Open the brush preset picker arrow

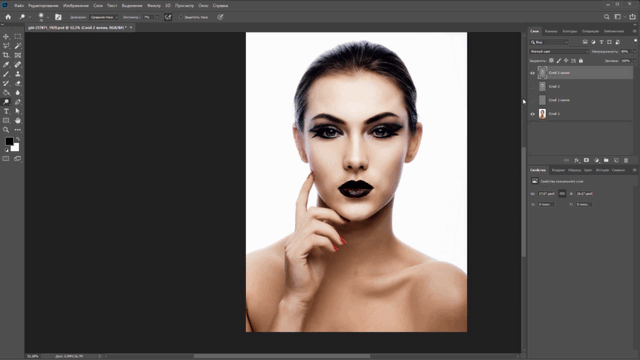[48, 17]
